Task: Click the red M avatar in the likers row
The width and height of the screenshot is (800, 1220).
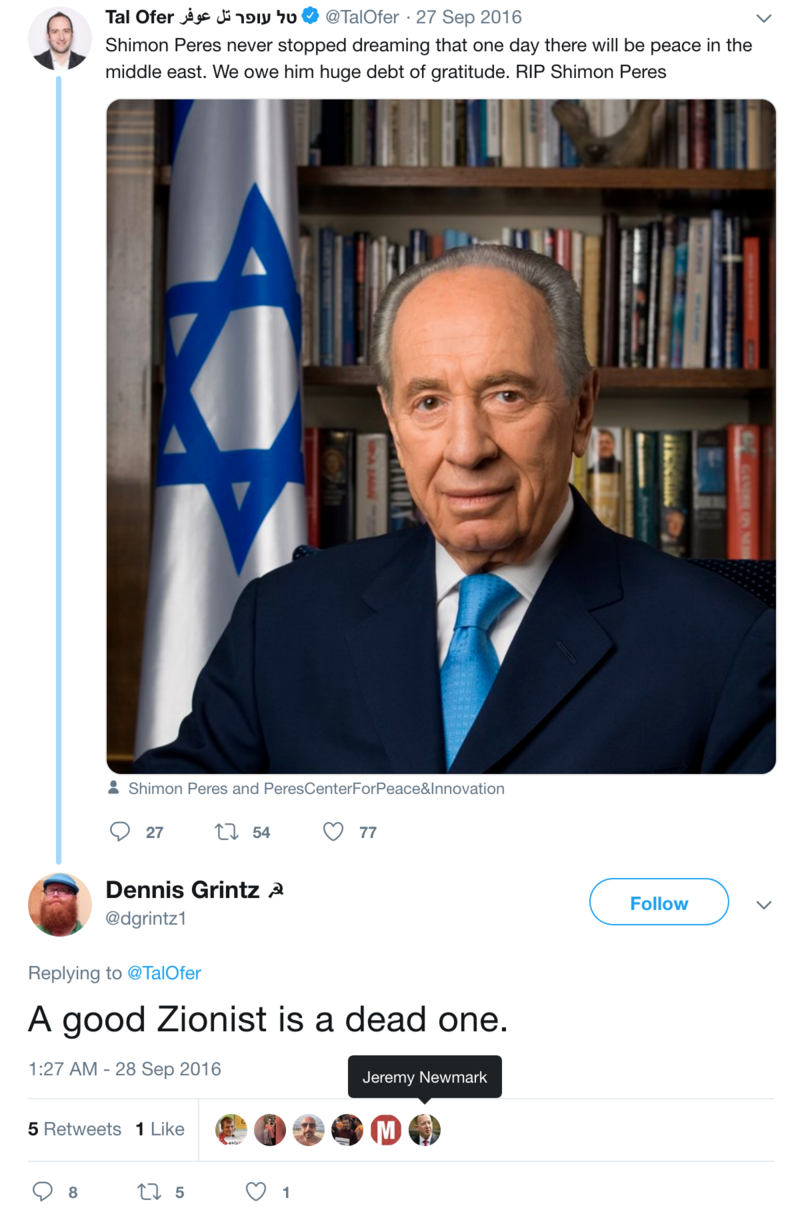Action: click(x=386, y=1130)
